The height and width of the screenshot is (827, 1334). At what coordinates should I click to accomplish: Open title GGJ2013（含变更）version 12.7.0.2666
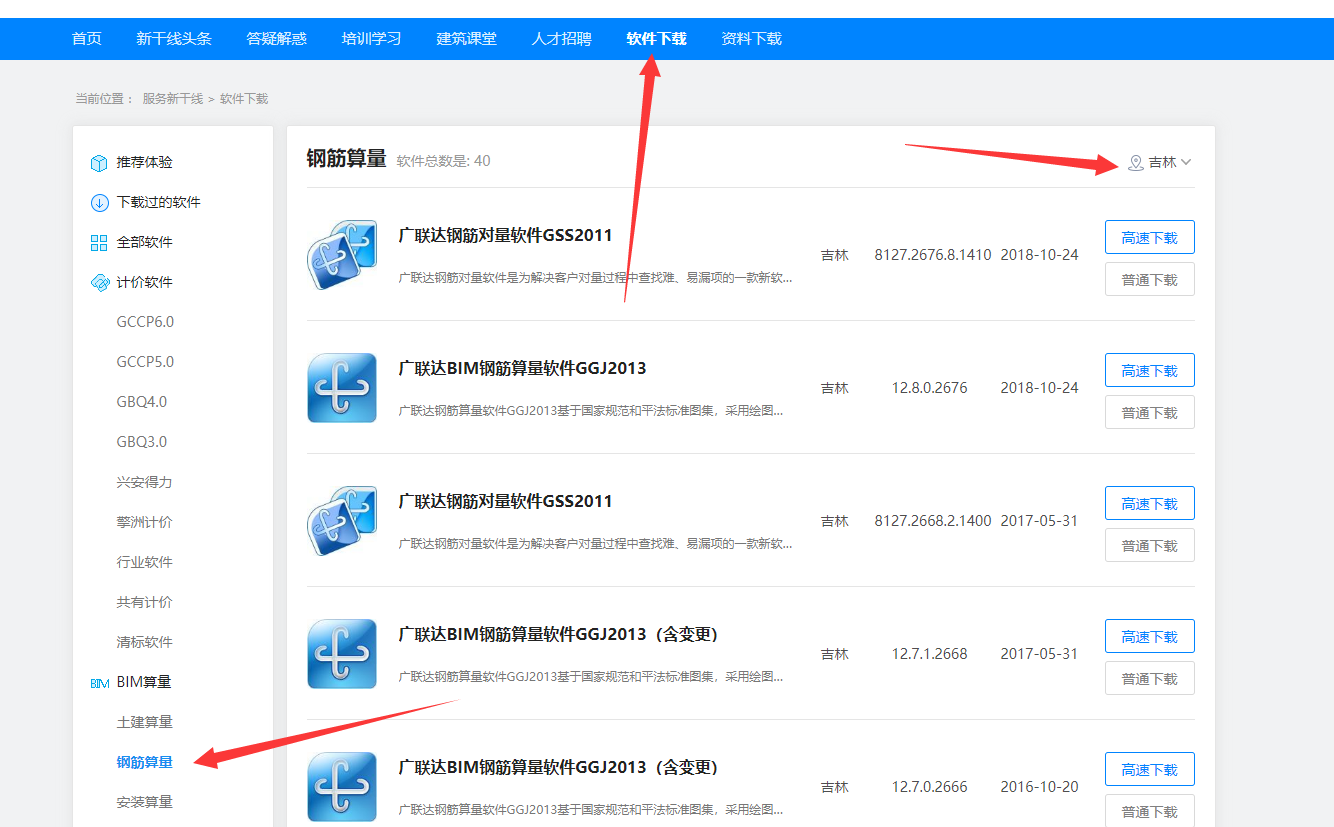[x=558, y=768]
